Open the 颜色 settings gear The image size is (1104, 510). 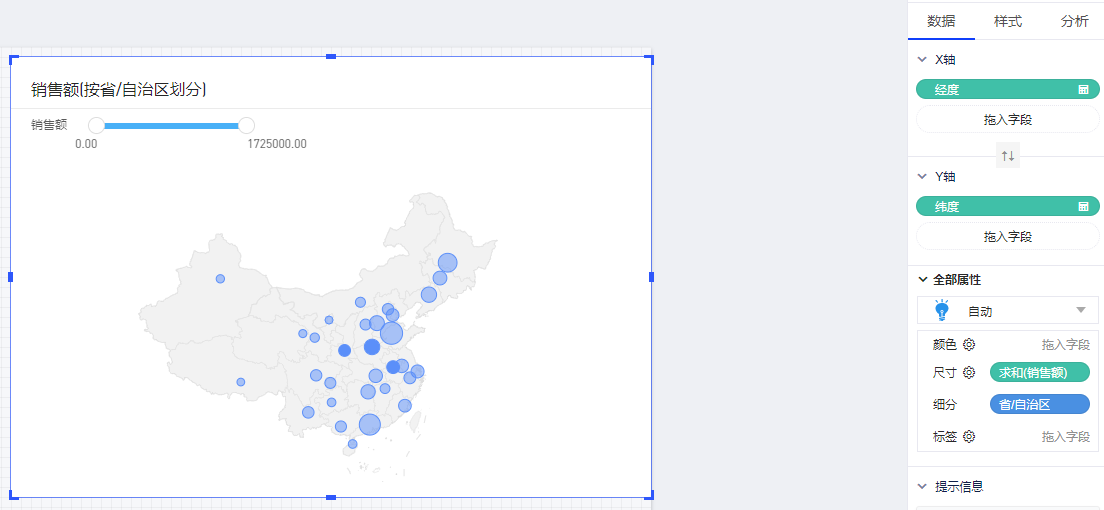pyautogui.click(x=968, y=345)
